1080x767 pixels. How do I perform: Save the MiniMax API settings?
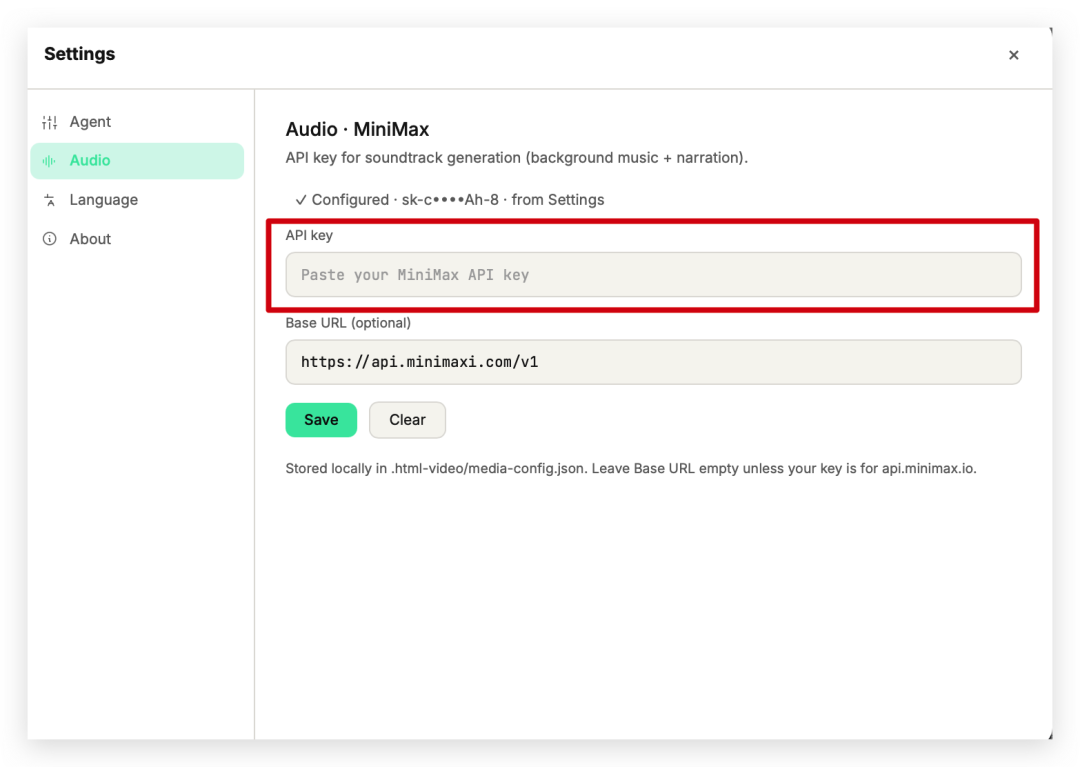click(x=321, y=420)
